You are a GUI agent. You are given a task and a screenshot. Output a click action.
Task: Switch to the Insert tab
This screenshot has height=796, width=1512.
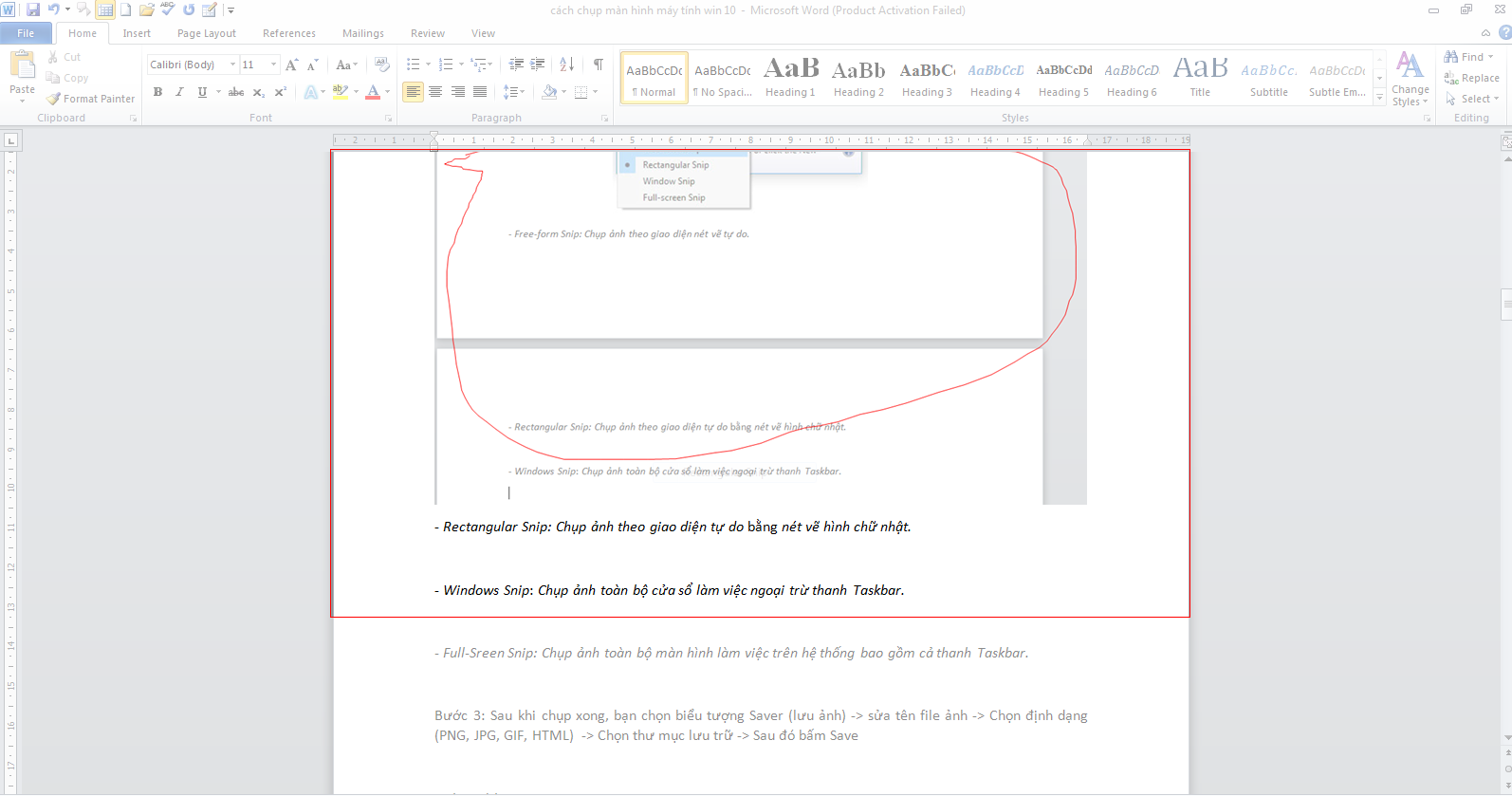(137, 33)
